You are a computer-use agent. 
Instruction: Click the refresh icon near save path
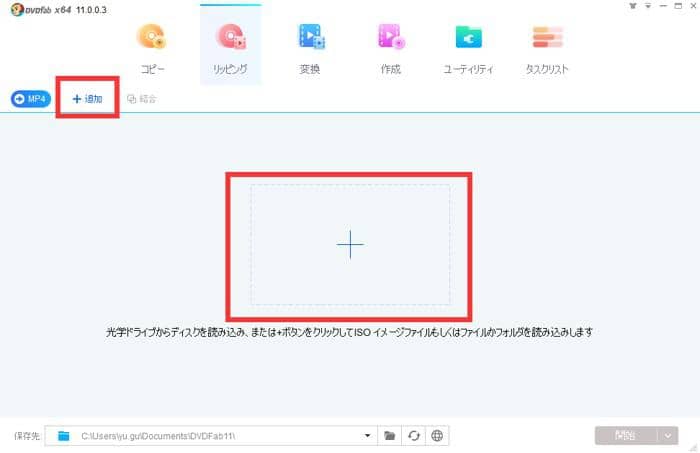414,436
